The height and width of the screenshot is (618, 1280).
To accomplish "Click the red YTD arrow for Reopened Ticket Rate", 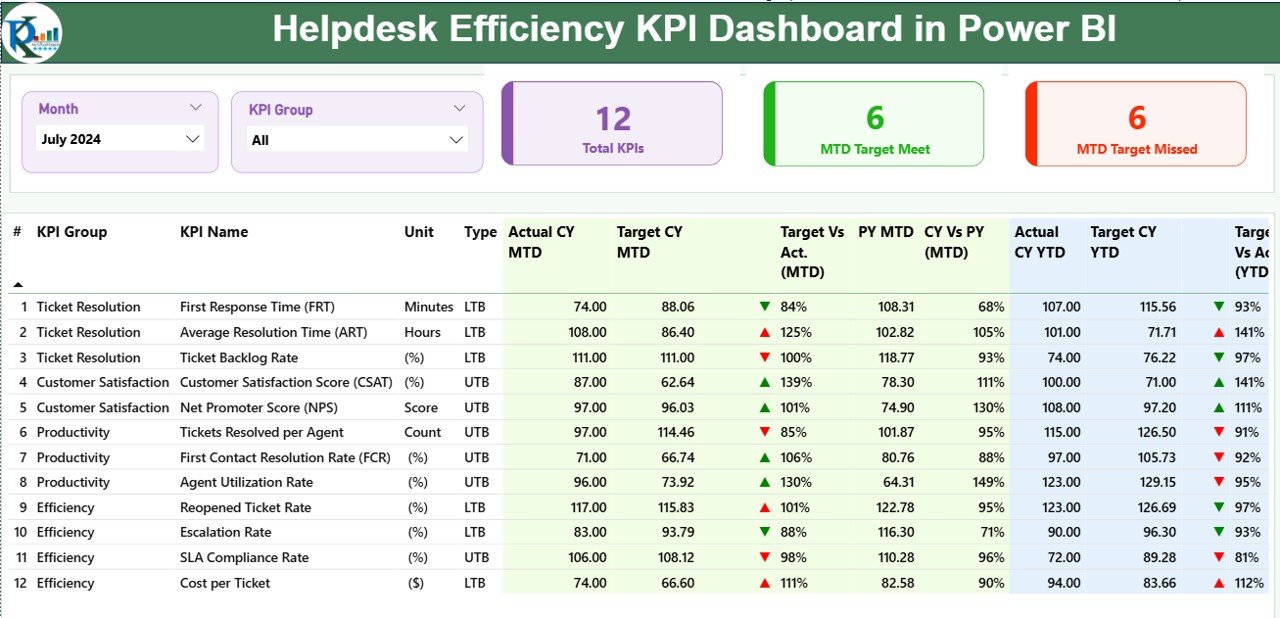I will tap(1219, 507).
